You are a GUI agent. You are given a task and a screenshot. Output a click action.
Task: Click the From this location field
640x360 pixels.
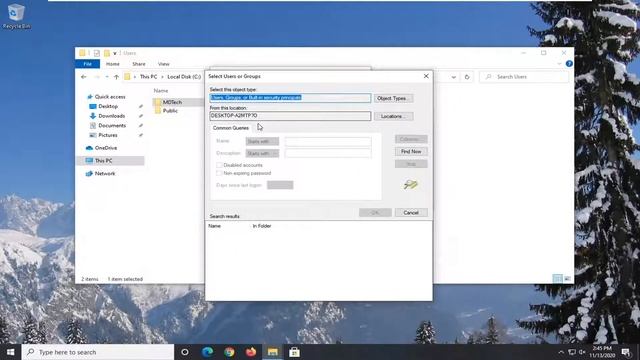click(x=290, y=116)
